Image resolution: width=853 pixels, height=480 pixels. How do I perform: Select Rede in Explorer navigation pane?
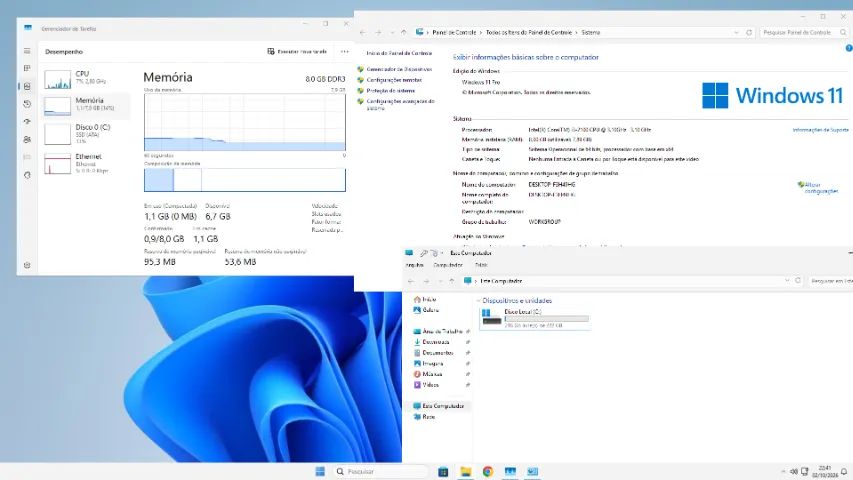coord(424,417)
